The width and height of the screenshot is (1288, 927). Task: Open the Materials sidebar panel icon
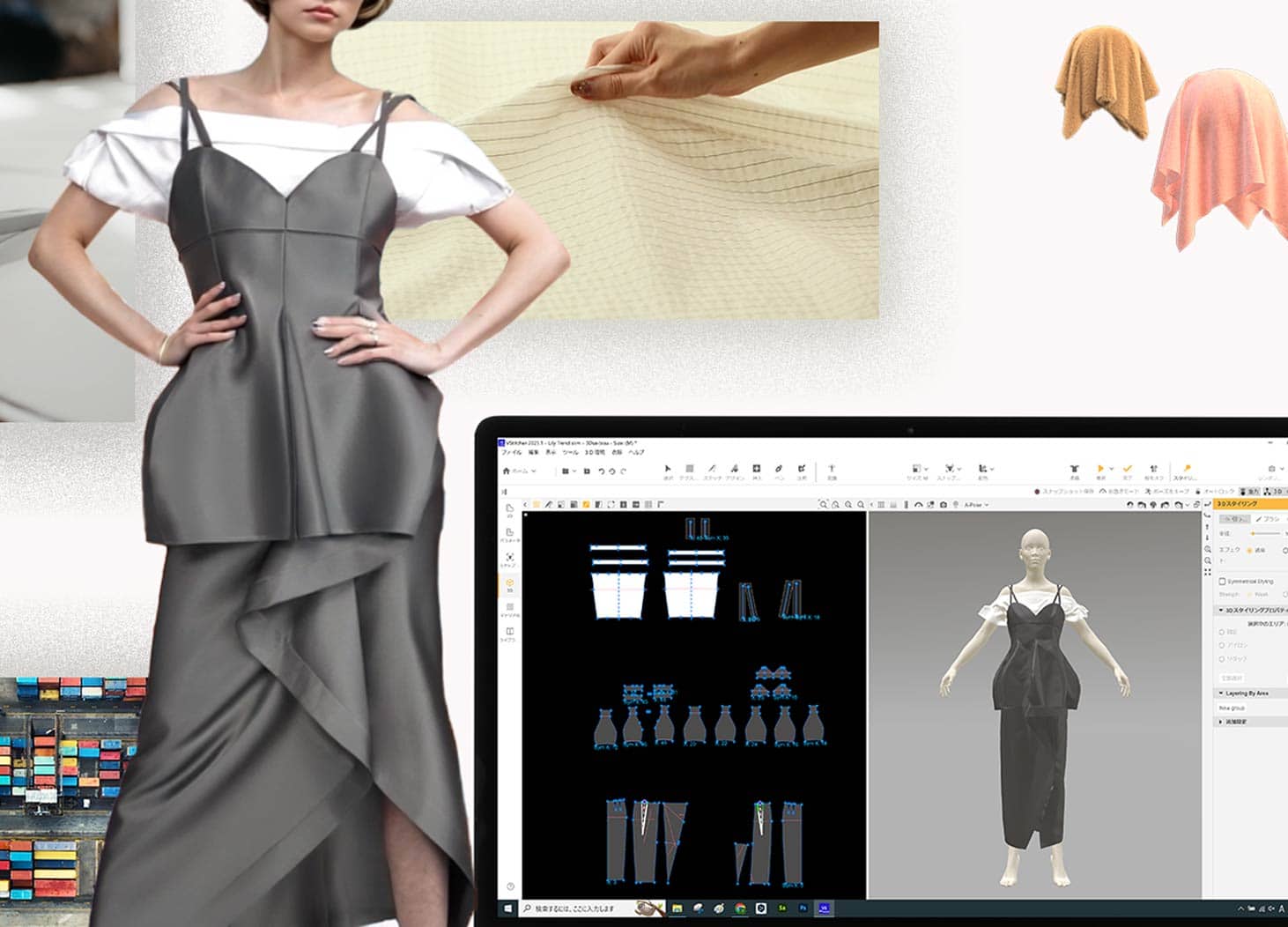510,607
